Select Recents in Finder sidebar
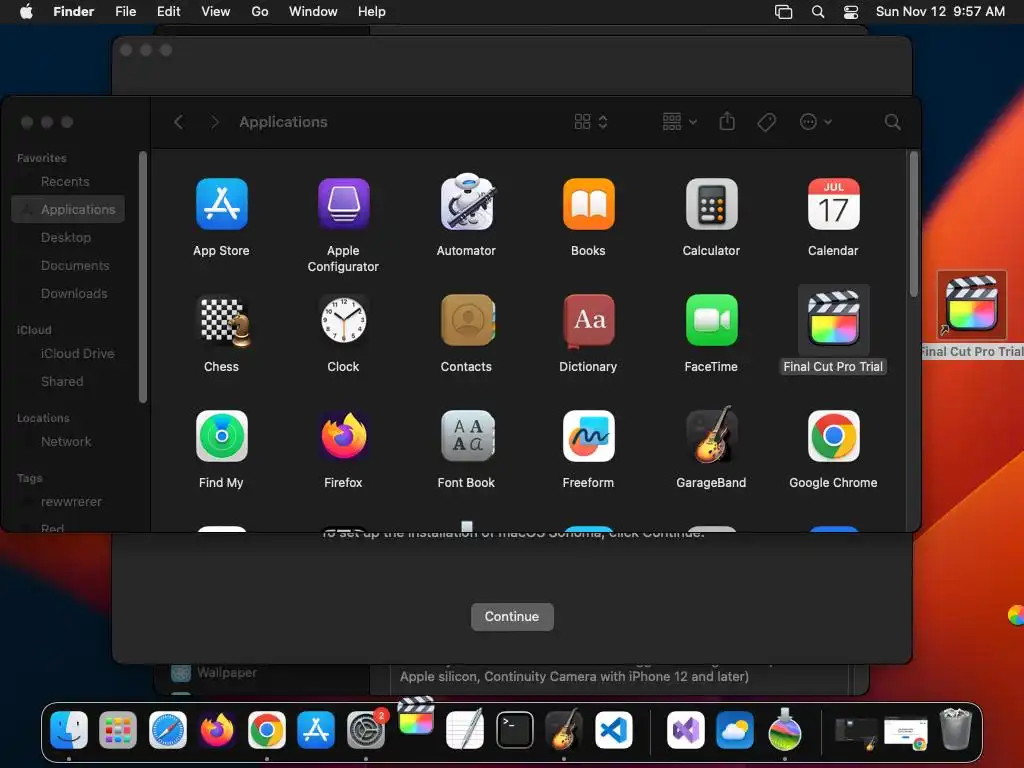Viewport: 1024px width, 768px height. [65, 182]
